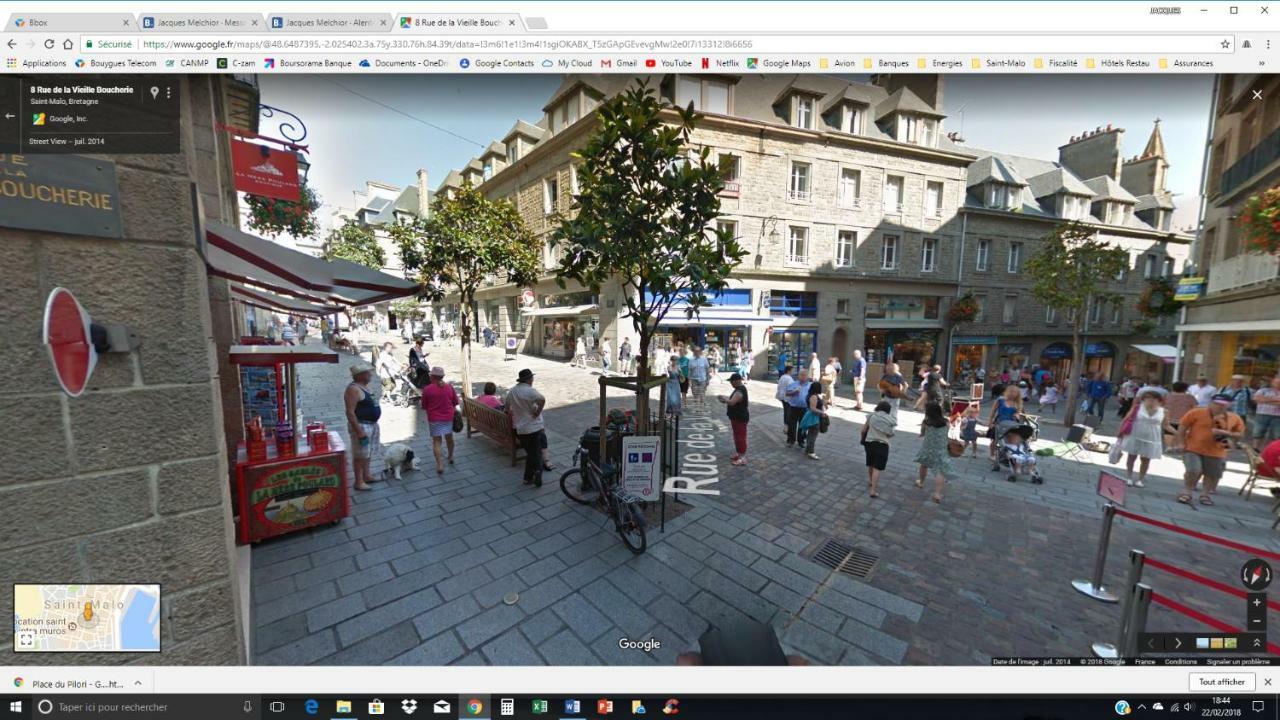Select the second imagery thumbnail in strip
This screenshot has width=1280, height=720.
tap(1217, 643)
